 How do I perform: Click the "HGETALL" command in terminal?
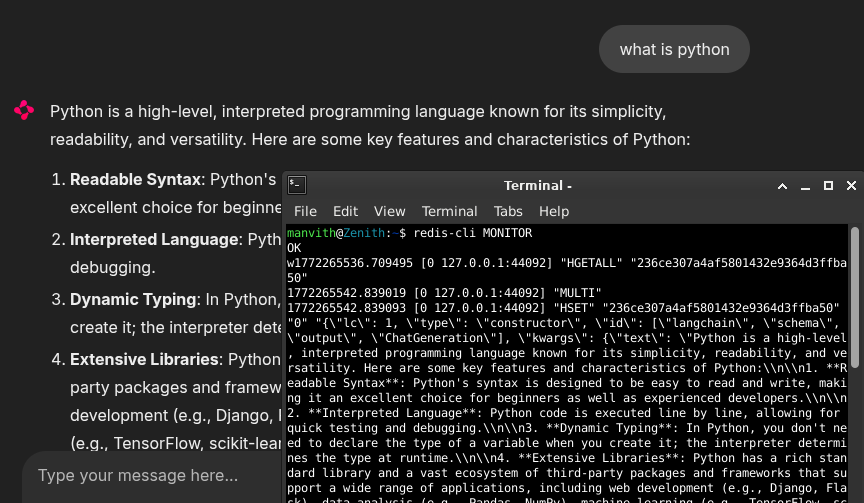click(x=591, y=263)
